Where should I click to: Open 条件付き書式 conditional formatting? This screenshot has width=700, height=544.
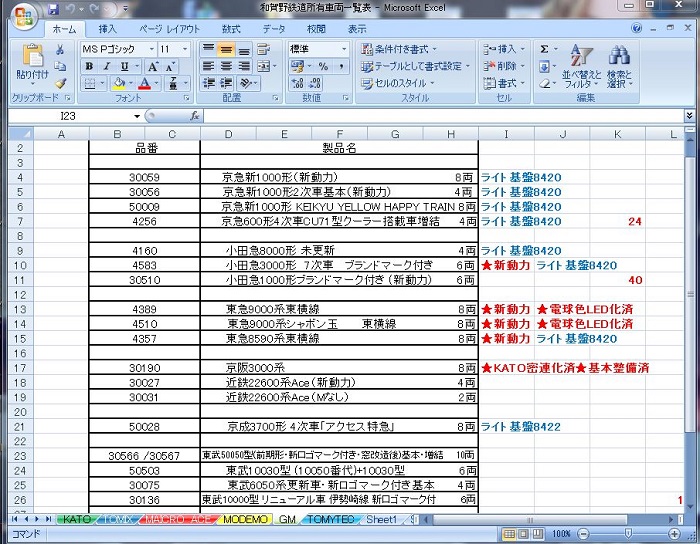click(x=399, y=49)
